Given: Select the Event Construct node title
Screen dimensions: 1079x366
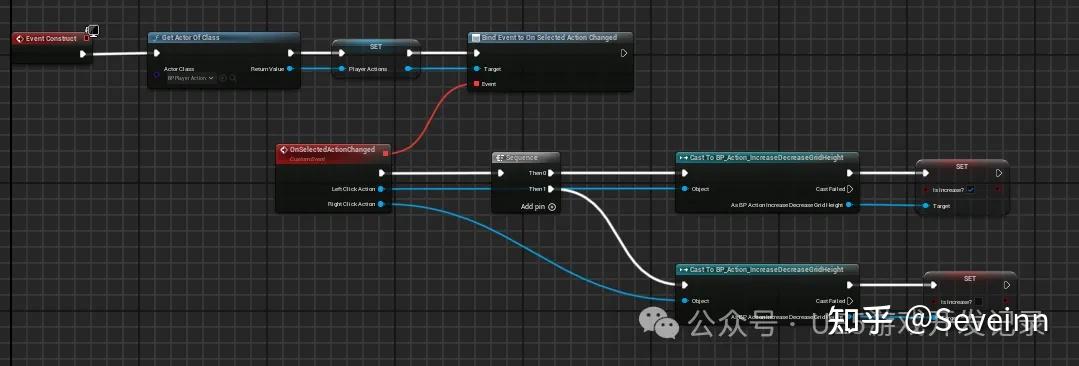Looking at the screenshot, I should tap(51, 39).
